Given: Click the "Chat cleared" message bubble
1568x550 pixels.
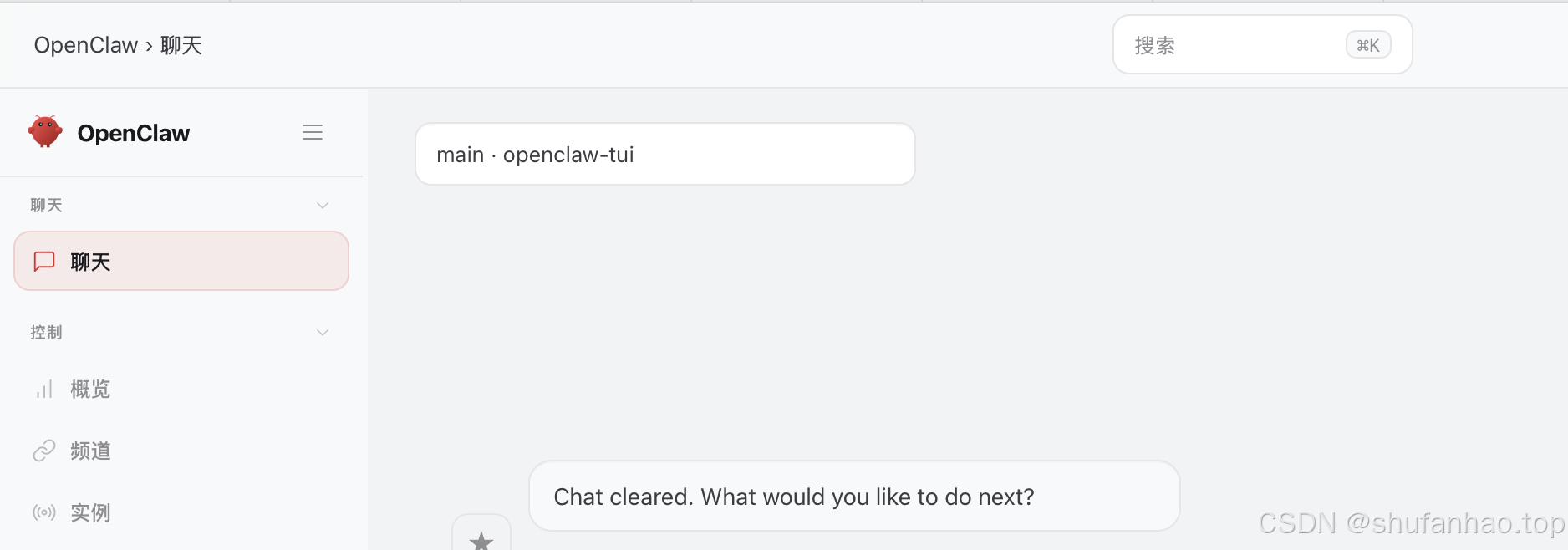Looking at the screenshot, I should pyautogui.click(x=853, y=497).
